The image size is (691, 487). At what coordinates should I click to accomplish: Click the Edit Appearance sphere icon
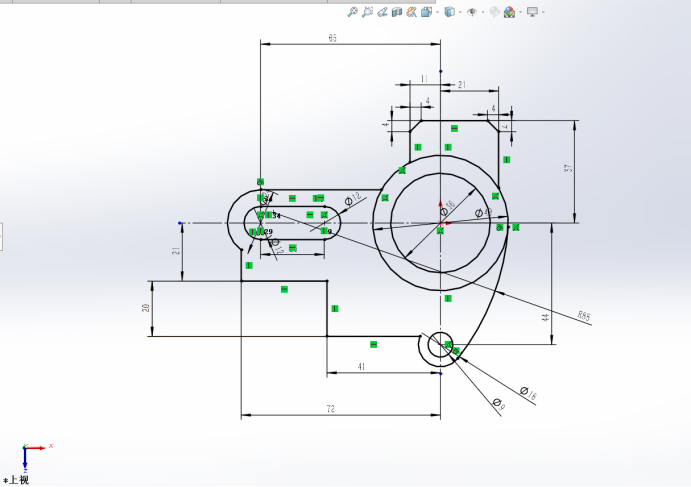tap(494, 12)
